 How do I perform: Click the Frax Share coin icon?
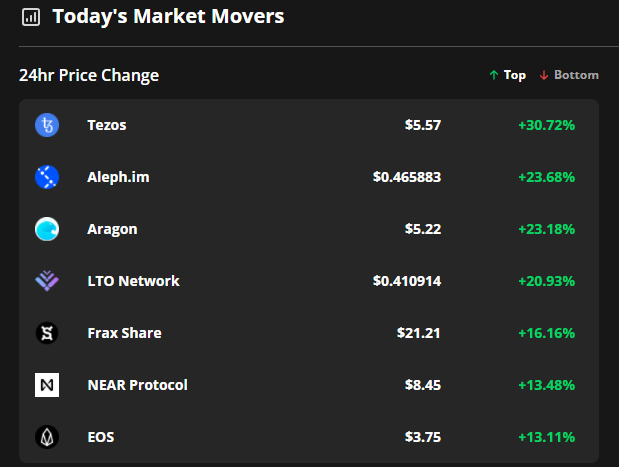[x=47, y=333]
